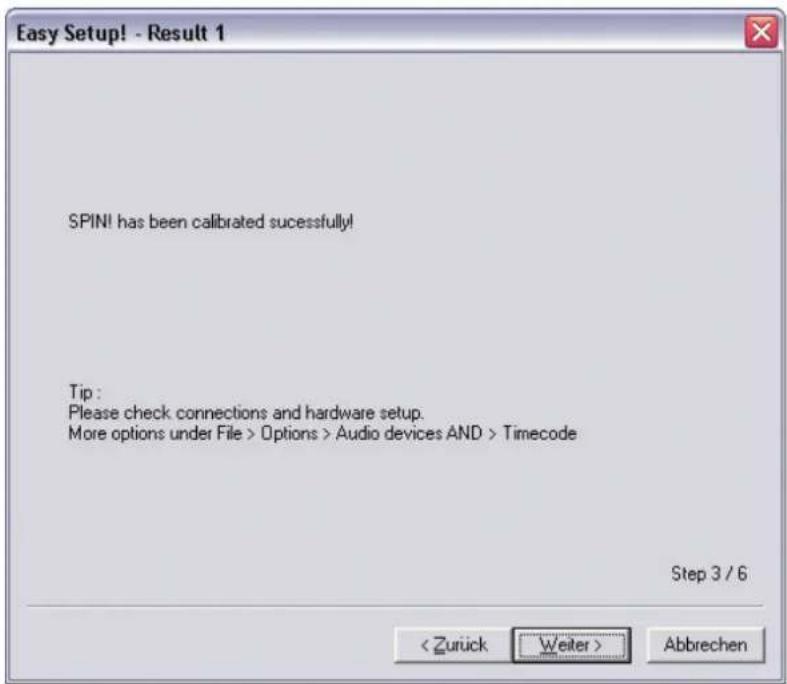Click the Audio devices AND text

409,433
